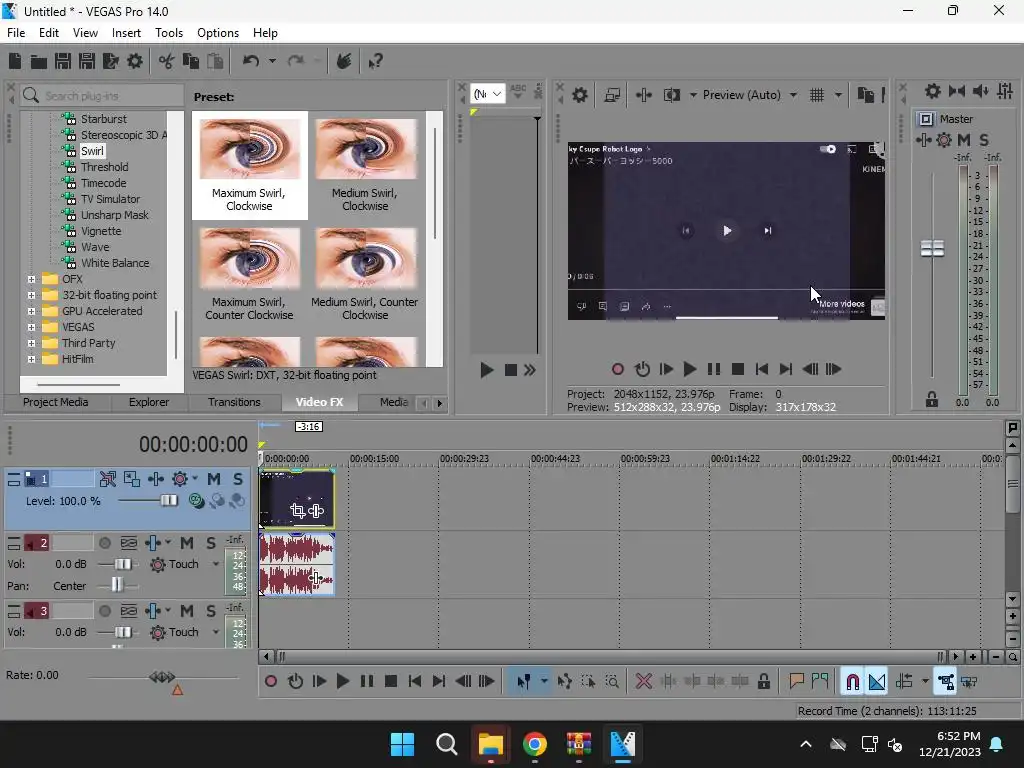The image size is (1024, 768).
Task: Click the Open project folder icon
Action: (39, 61)
